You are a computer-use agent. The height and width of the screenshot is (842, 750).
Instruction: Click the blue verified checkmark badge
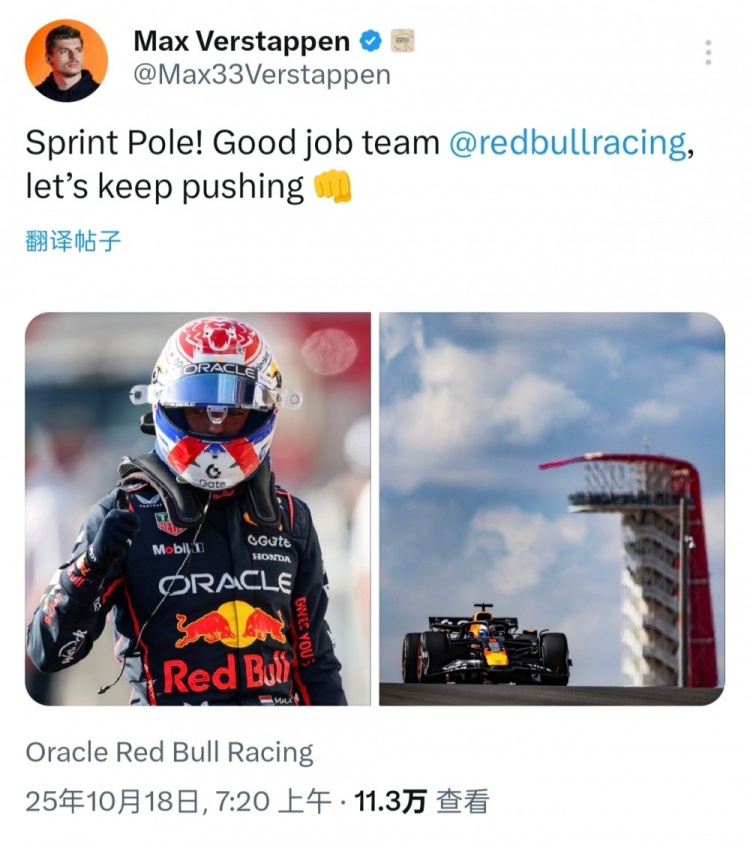pos(370,41)
